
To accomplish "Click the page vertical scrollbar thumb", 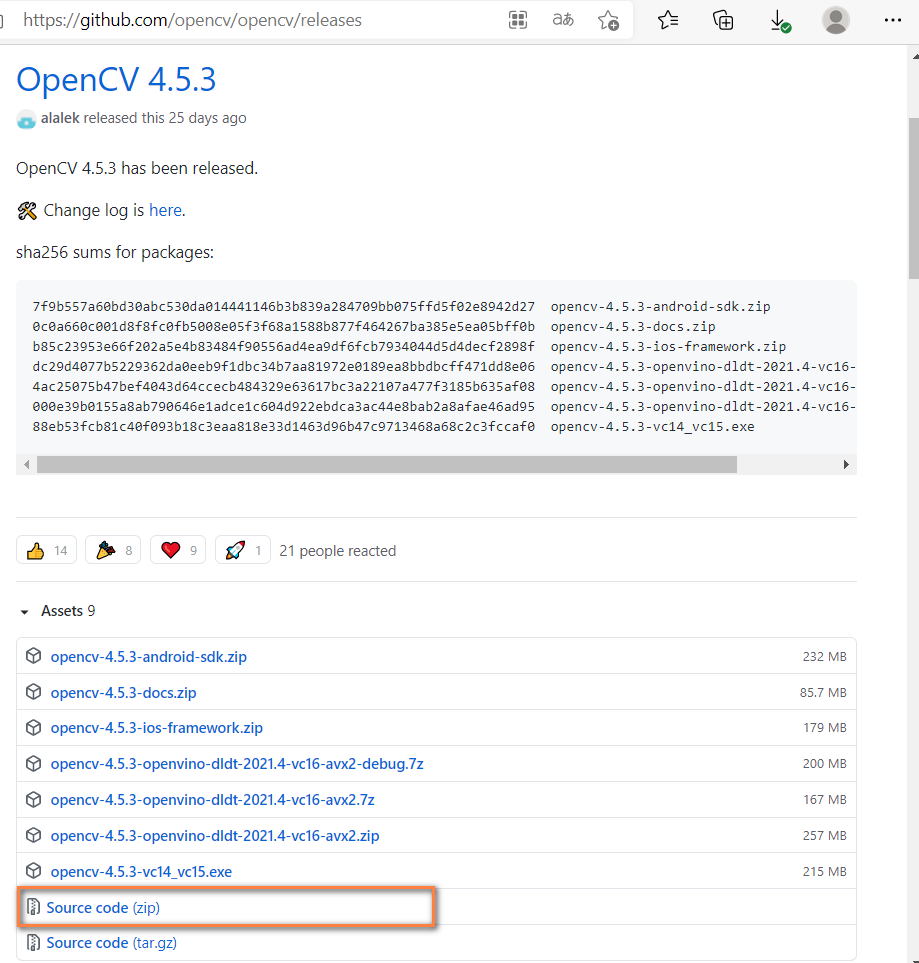I will pos(913,198).
